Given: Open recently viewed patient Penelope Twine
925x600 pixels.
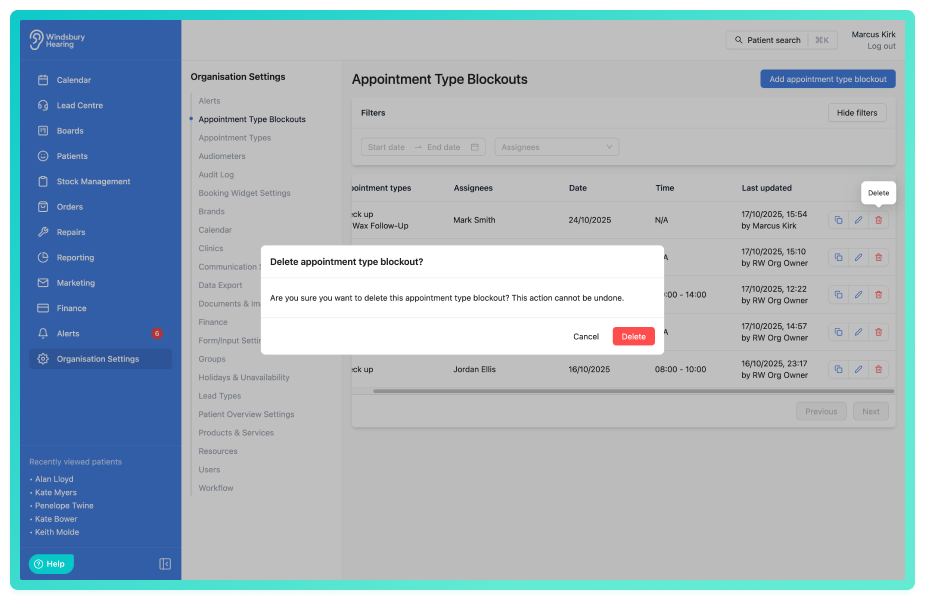Looking at the screenshot, I should pos(64,506).
